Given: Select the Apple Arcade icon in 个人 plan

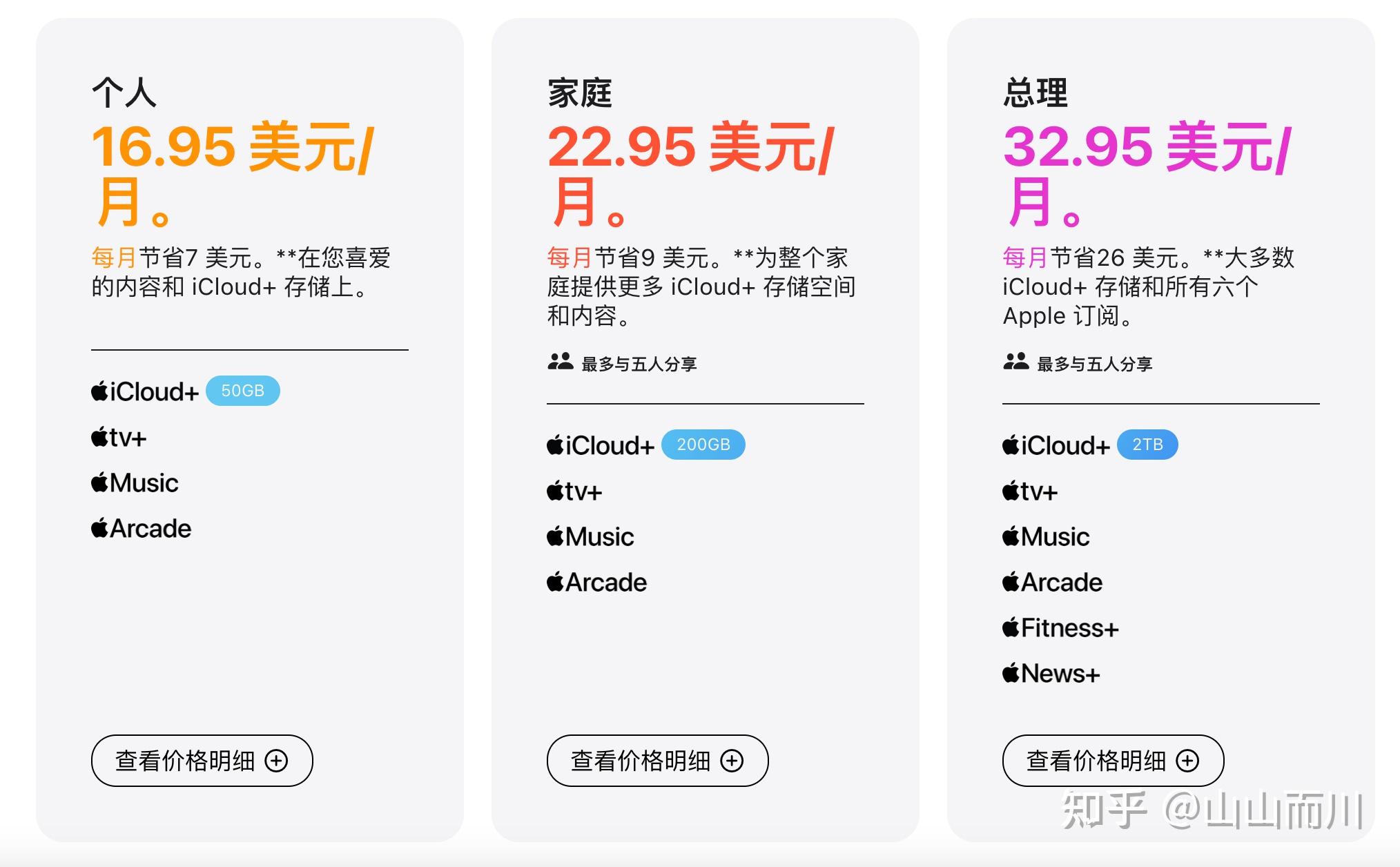Looking at the screenshot, I should pyautogui.click(x=99, y=528).
